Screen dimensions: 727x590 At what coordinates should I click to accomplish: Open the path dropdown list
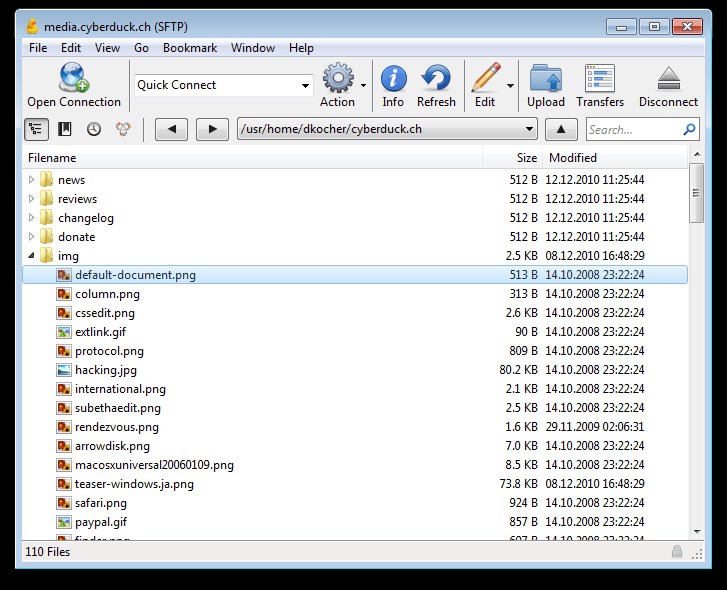tap(529, 129)
